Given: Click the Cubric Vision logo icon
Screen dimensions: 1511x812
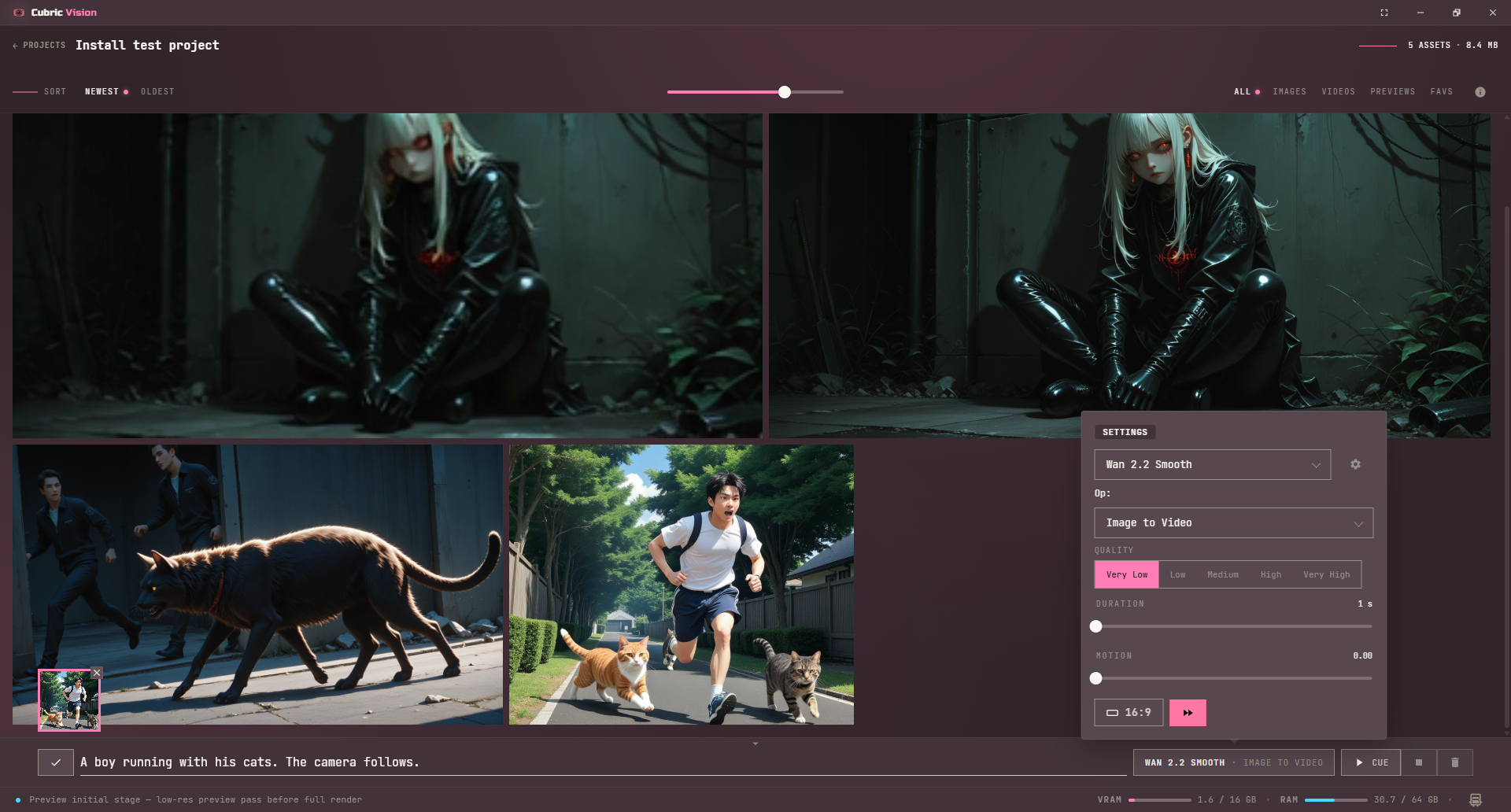Looking at the screenshot, I should (19, 13).
